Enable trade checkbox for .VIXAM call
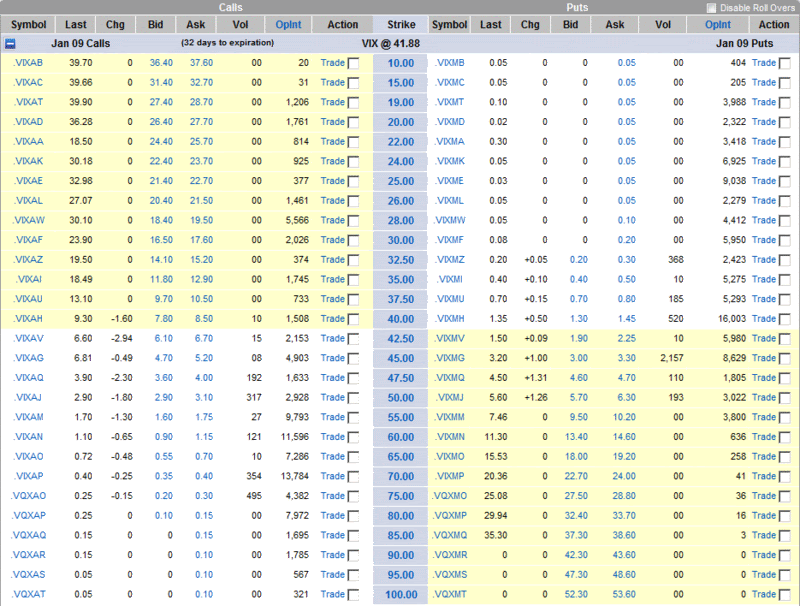This screenshot has width=800, height=606. [353, 418]
